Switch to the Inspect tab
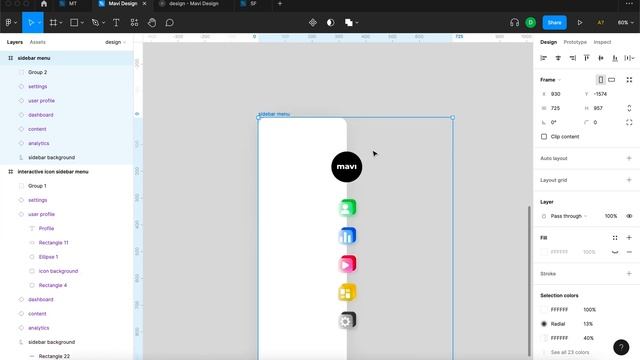 point(602,42)
